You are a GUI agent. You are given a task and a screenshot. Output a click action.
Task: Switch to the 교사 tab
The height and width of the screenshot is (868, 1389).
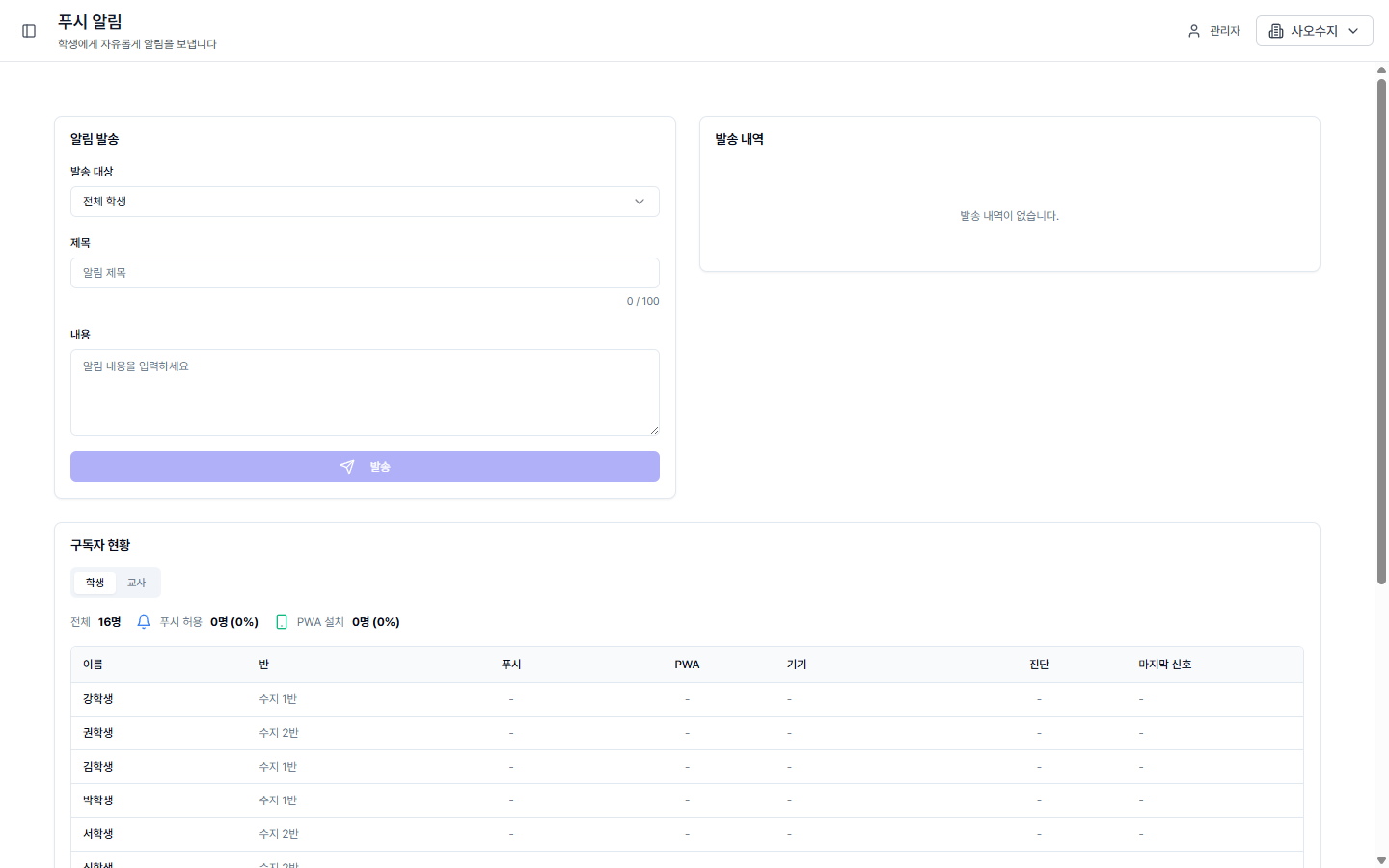tap(136, 583)
